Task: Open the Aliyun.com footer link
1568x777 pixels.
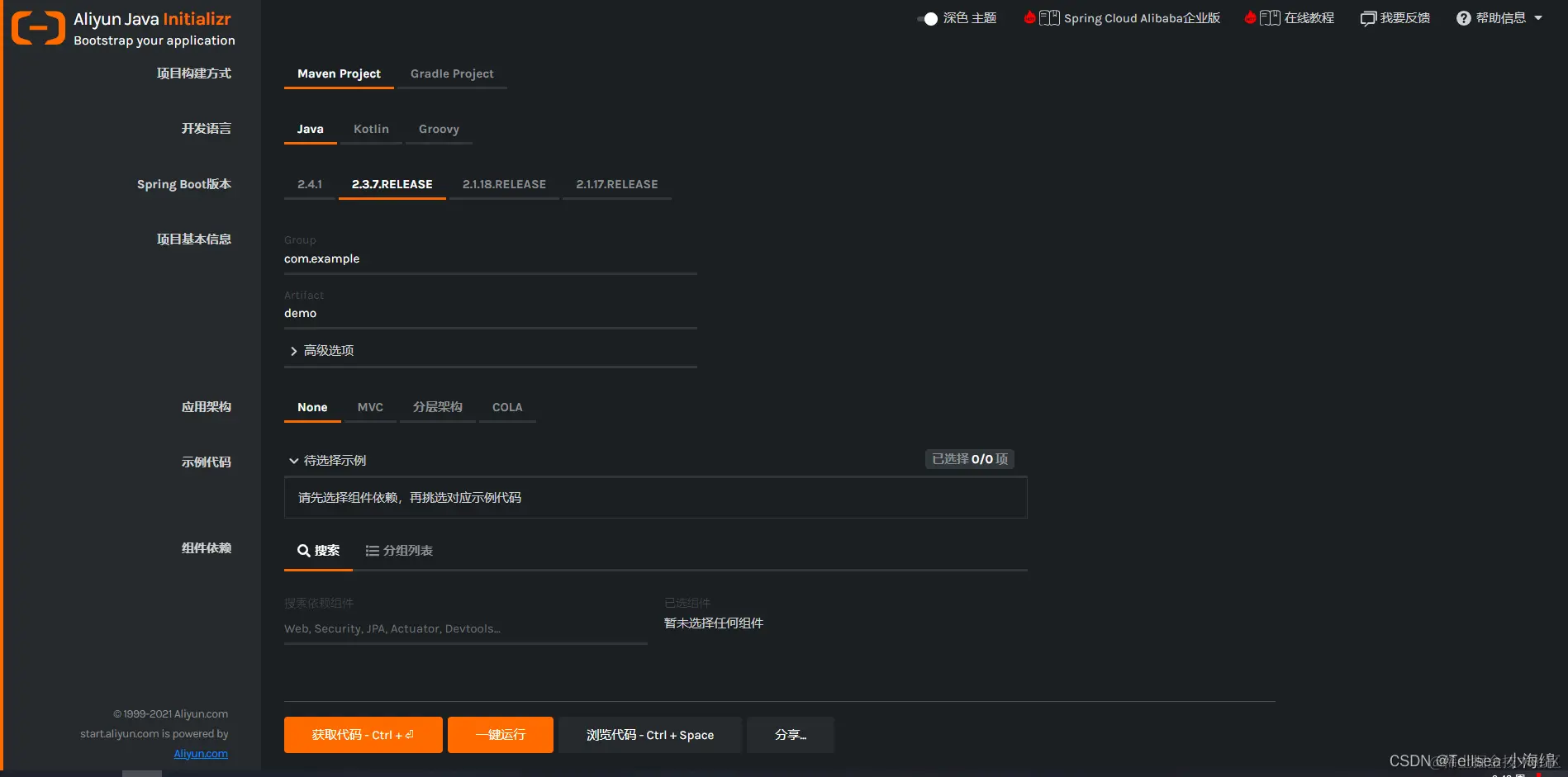Action: tap(201, 754)
